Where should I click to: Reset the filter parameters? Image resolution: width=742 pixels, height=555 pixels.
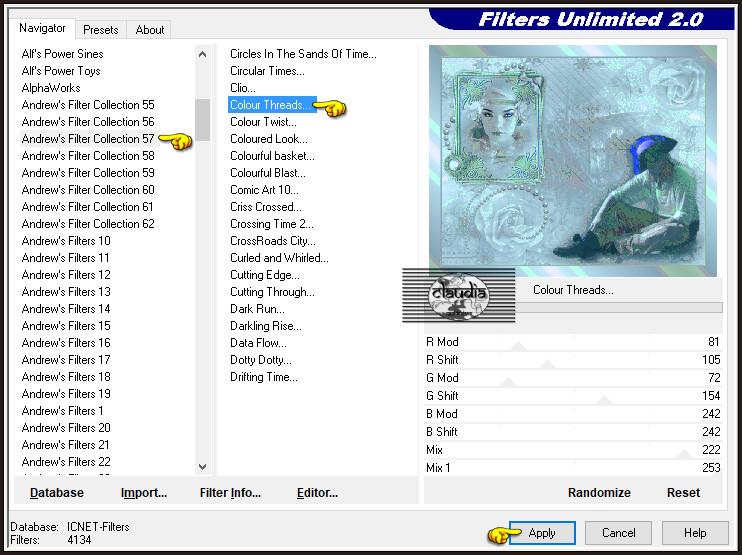coord(683,493)
